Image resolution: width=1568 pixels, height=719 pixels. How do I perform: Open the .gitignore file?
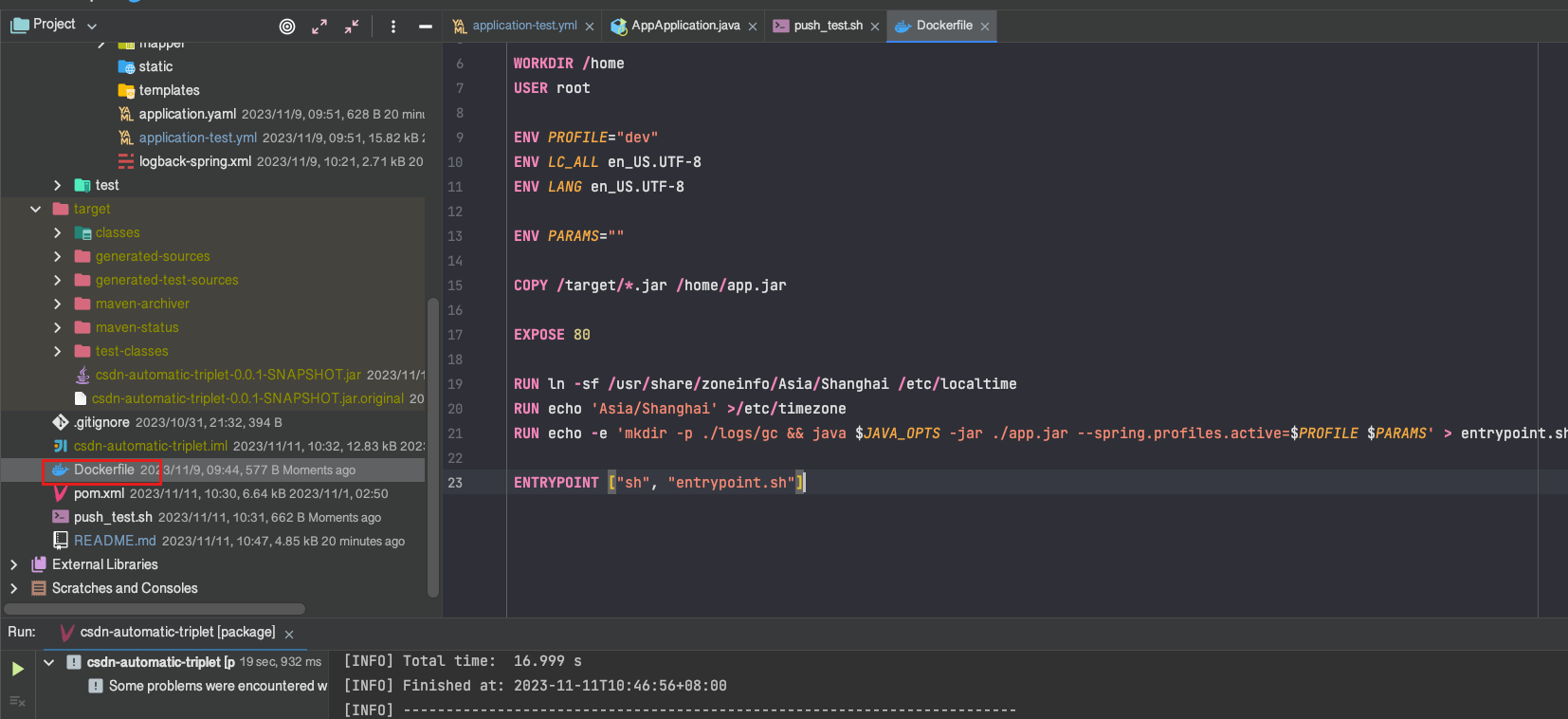tap(101, 422)
